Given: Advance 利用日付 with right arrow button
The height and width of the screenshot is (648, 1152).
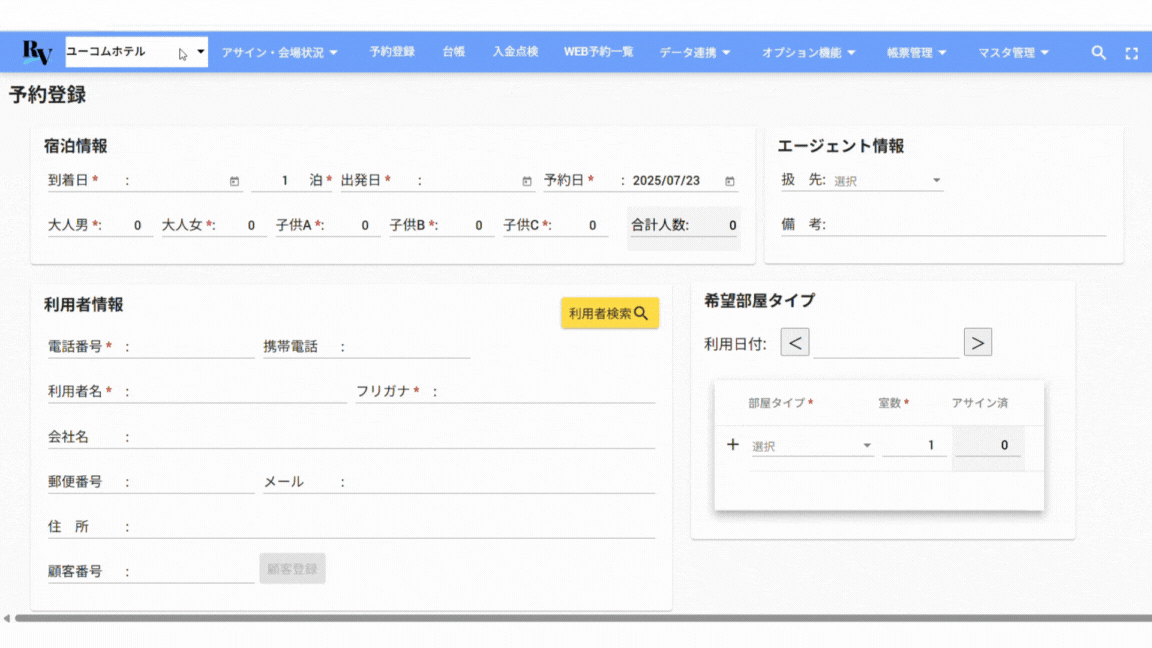Looking at the screenshot, I should pyautogui.click(x=977, y=343).
